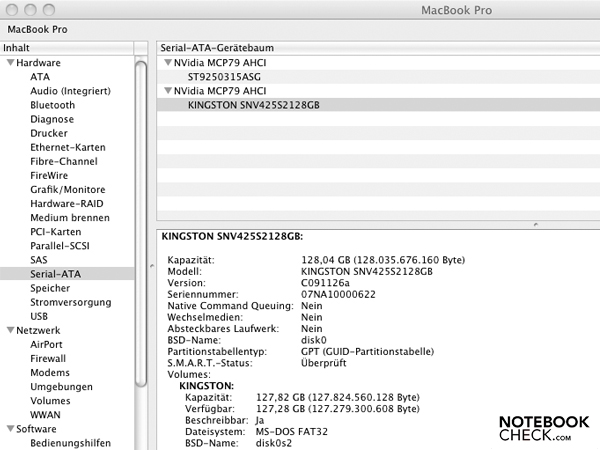The height and width of the screenshot is (450, 600).
Task: Click the window zoom button
Action: pyautogui.click(x=49, y=10)
